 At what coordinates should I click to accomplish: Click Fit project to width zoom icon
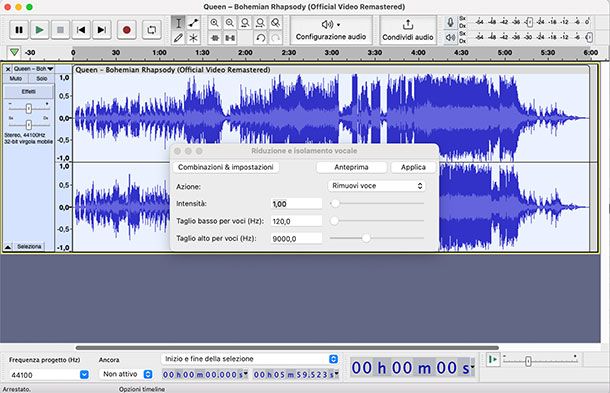click(260, 23)
